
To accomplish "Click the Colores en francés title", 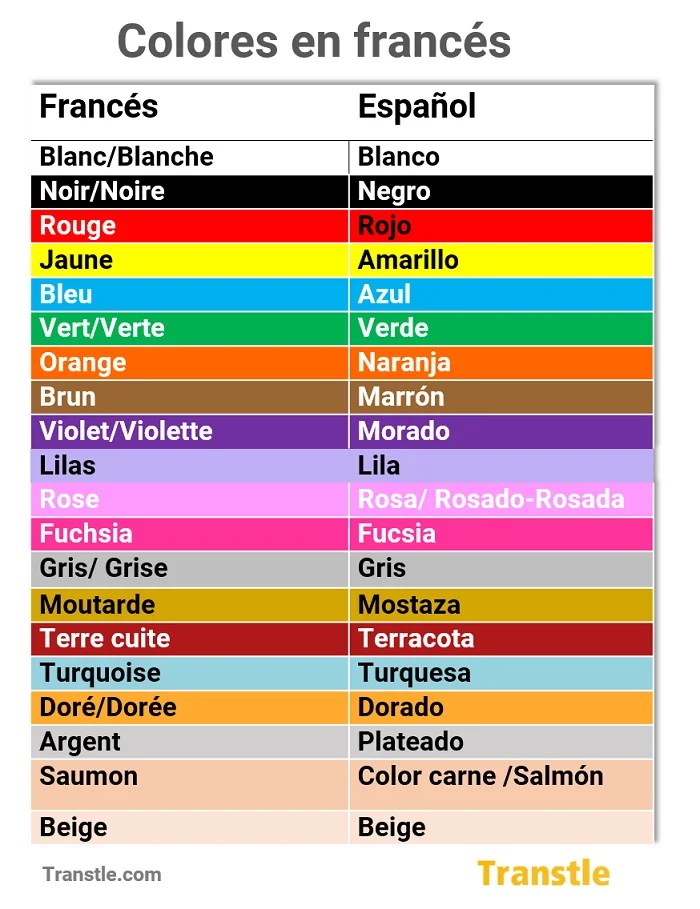I will 314,41.
